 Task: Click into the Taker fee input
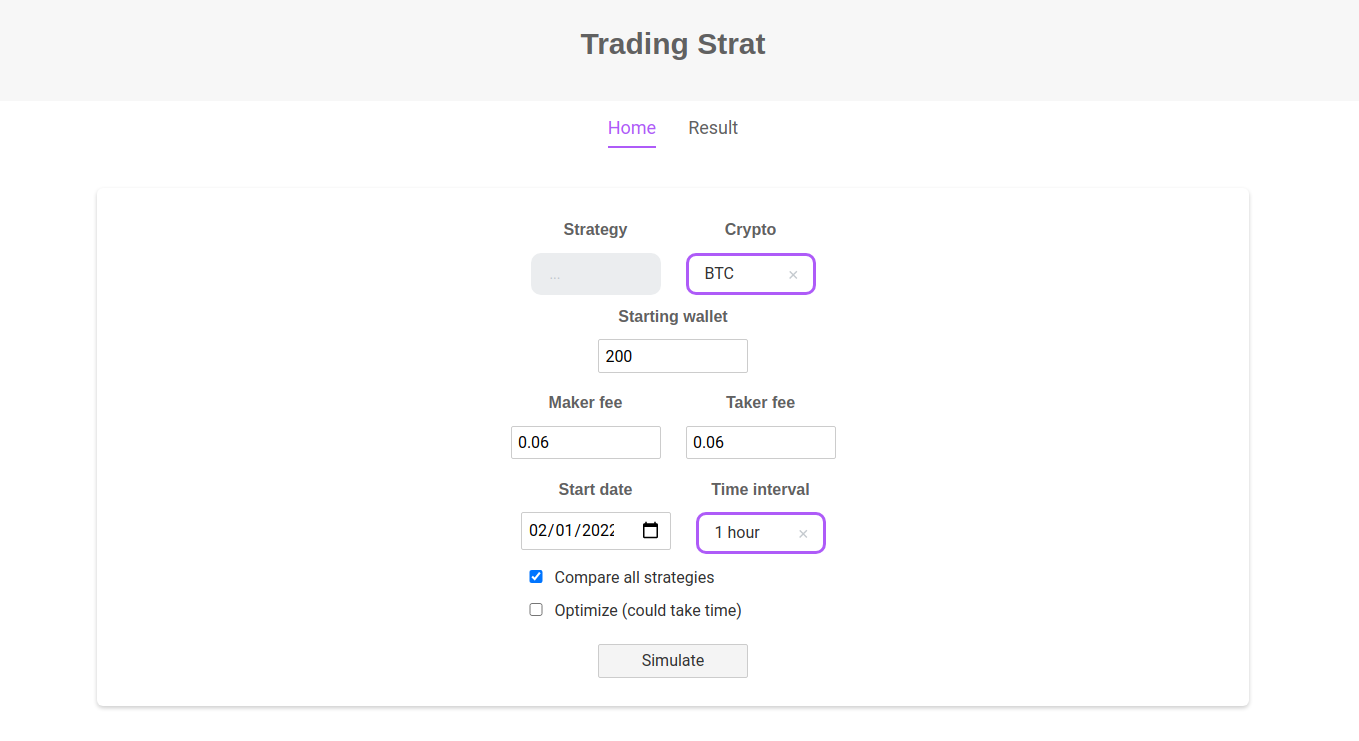click(x=761, y=442)
